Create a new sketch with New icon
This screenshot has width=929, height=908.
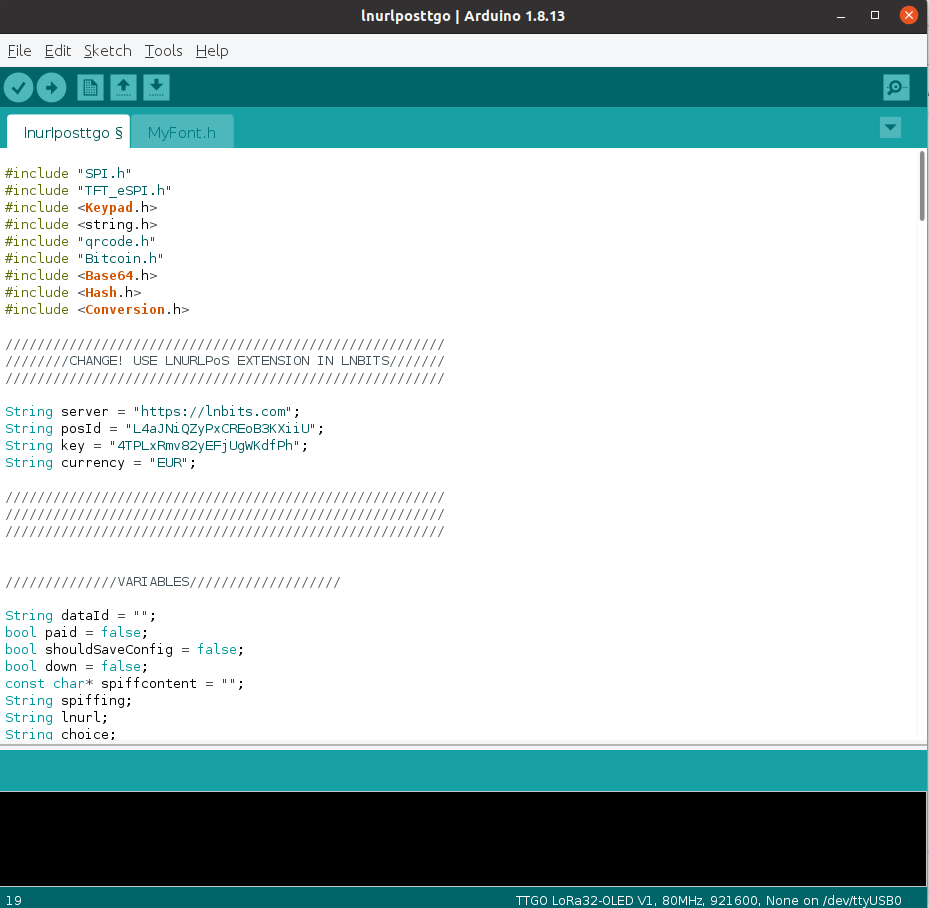90,88
